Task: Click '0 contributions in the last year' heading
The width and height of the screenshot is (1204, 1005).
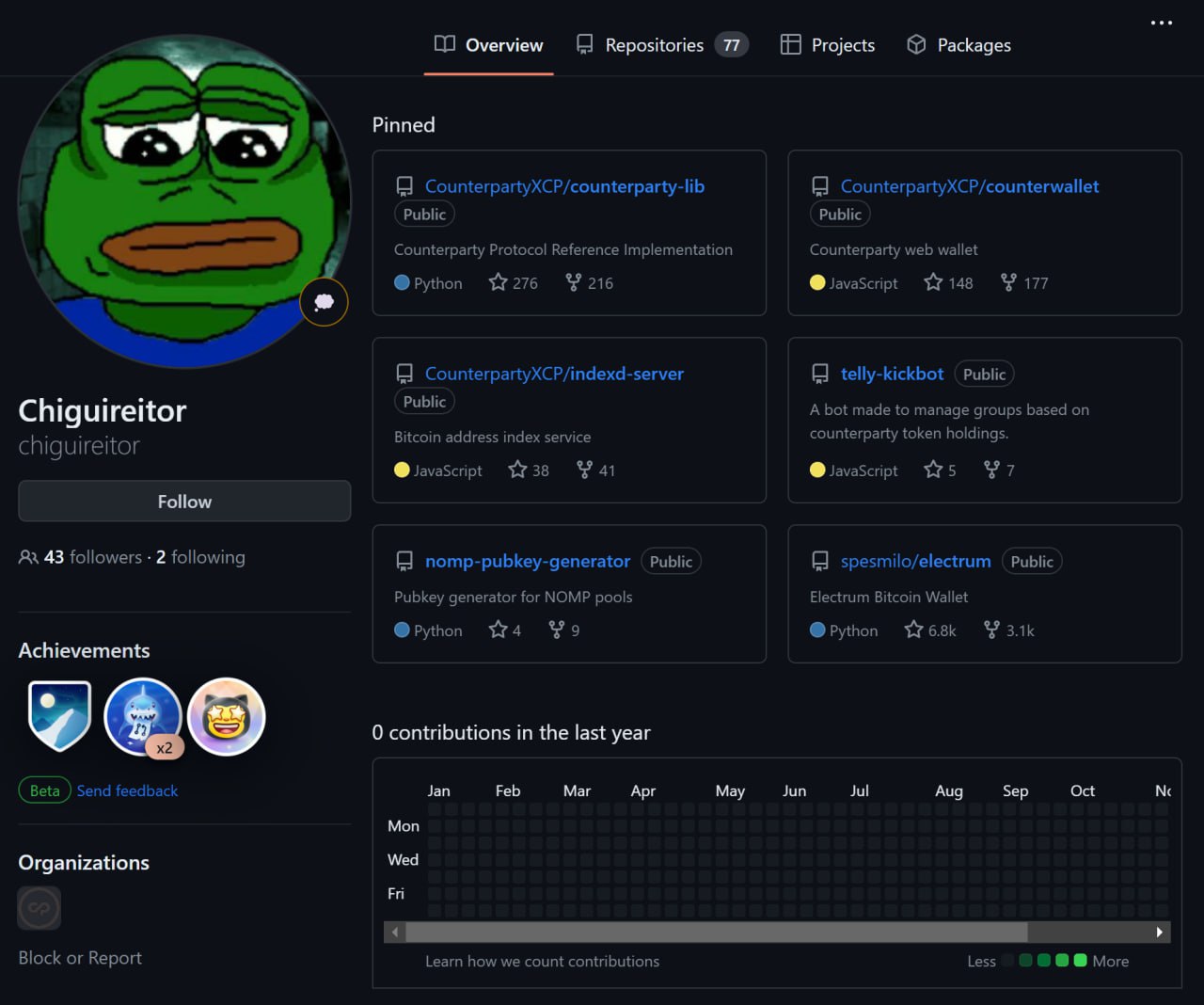Action: tap(511, 732)
